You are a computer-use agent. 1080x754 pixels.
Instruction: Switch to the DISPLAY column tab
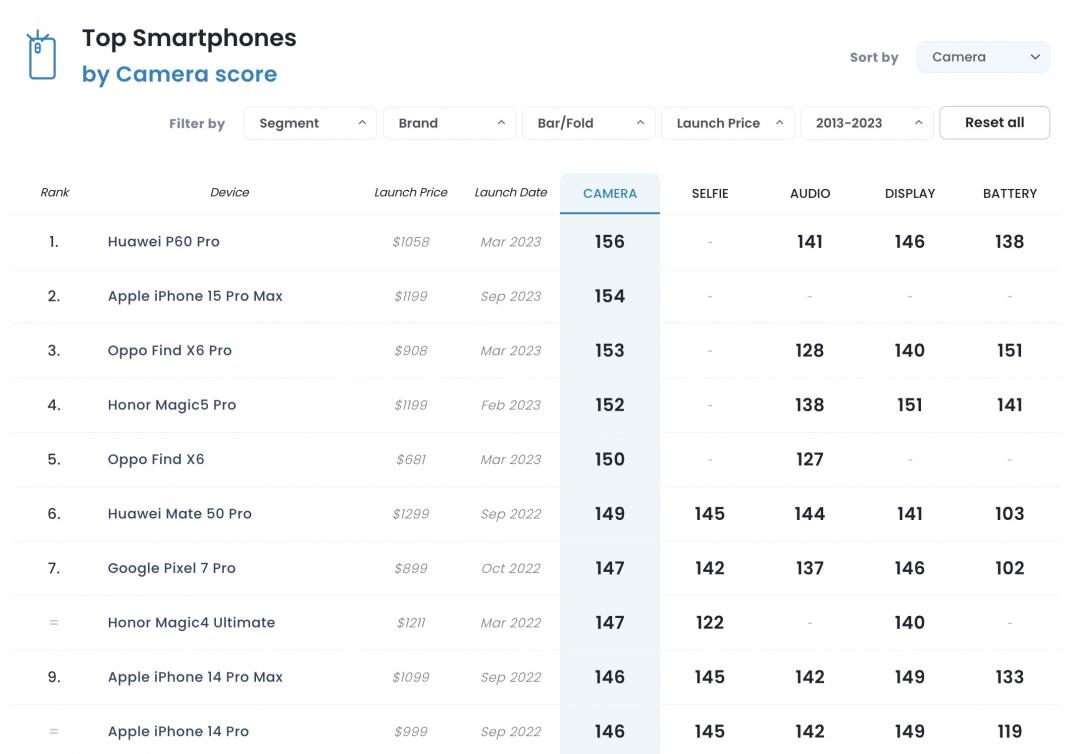coord(910,193)
